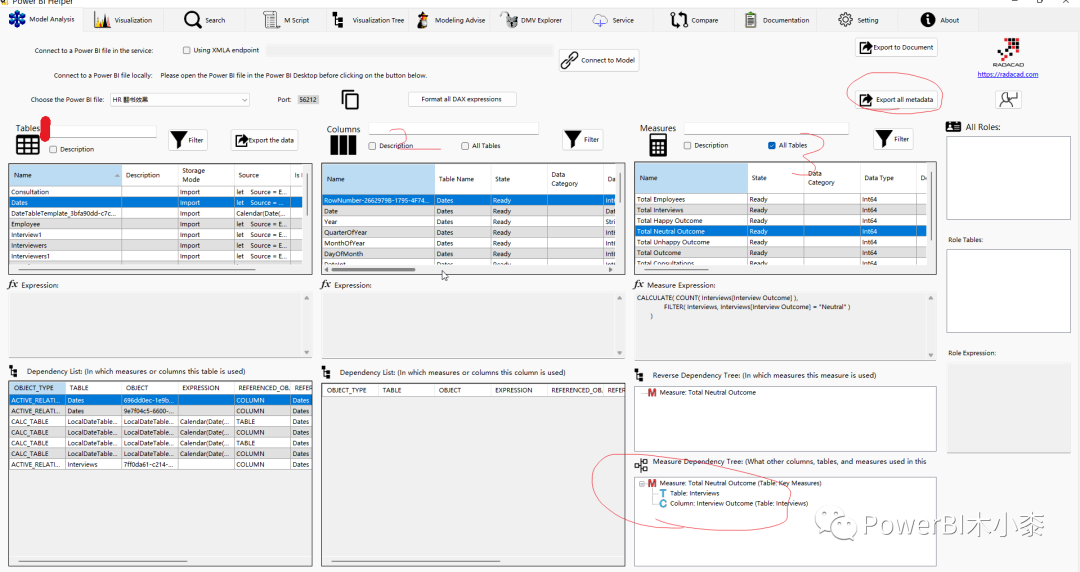Click Export to Document button

click(896, 48)
